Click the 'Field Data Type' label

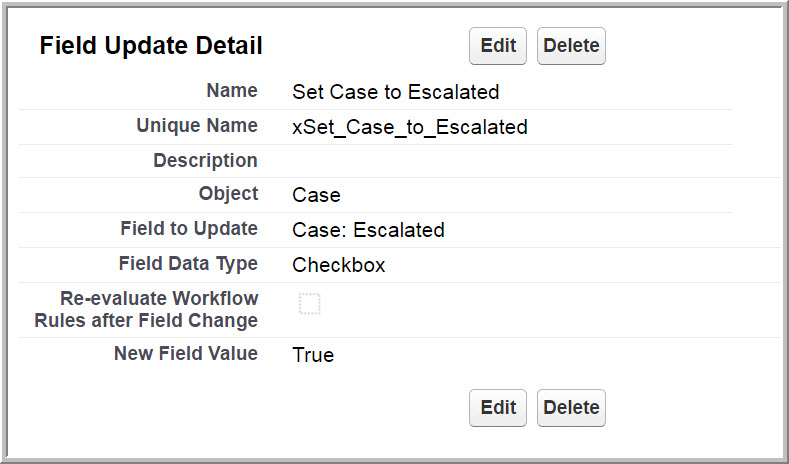(x=188, y=264)
